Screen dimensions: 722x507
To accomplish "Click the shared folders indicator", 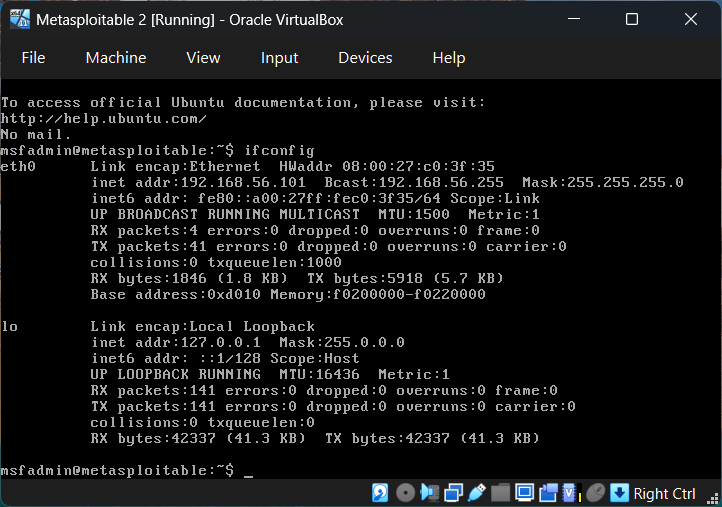I will 500,493.
